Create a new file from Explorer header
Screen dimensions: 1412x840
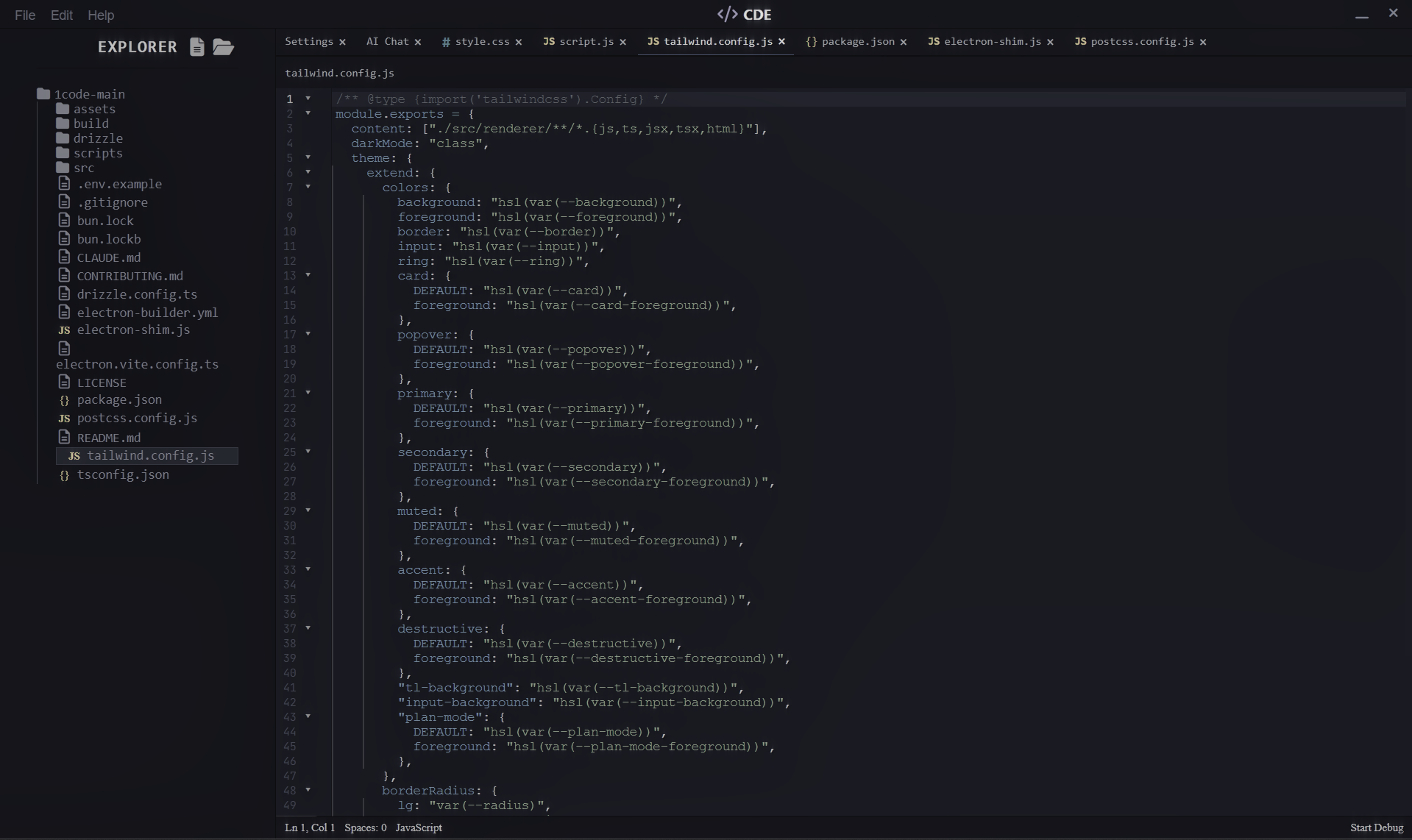coord(196,47)
